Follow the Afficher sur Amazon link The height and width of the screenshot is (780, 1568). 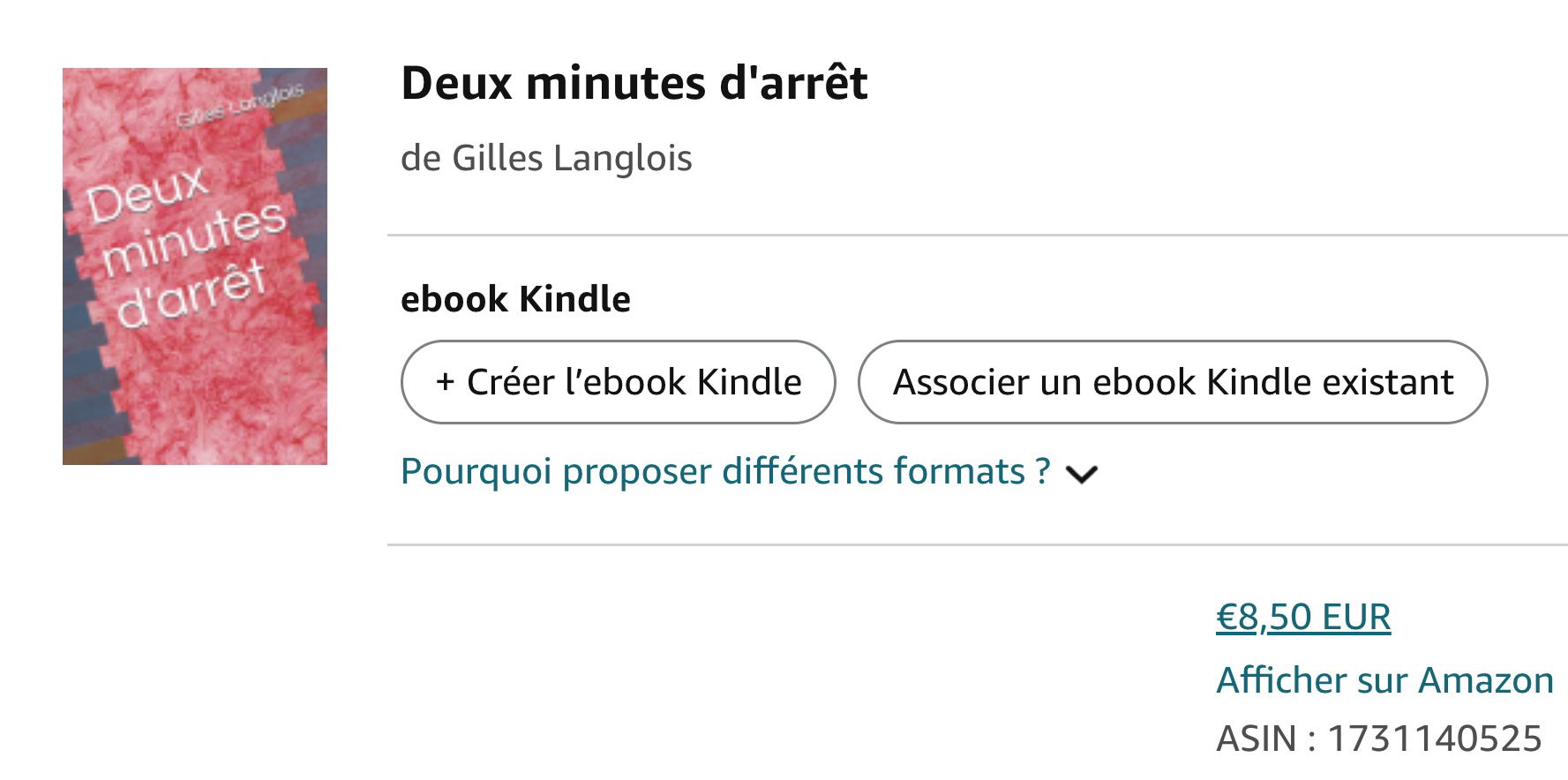coord(1384,680)
